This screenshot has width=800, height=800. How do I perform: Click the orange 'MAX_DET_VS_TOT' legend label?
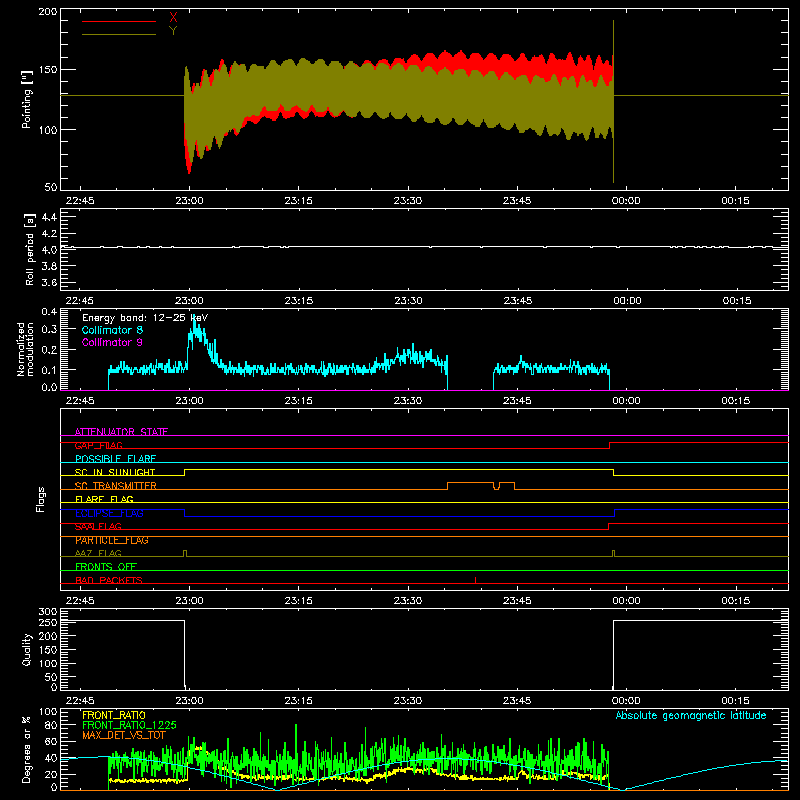124,735
